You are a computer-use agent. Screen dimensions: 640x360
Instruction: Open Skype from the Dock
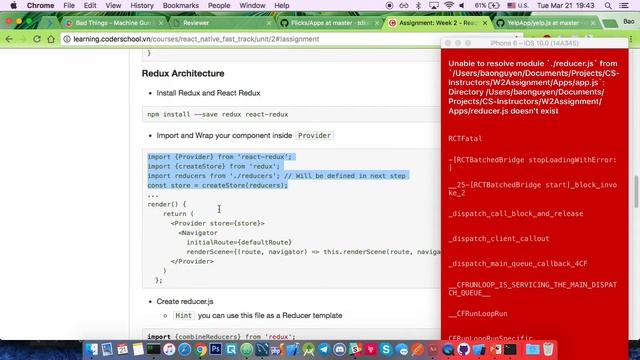pos(386,349)
